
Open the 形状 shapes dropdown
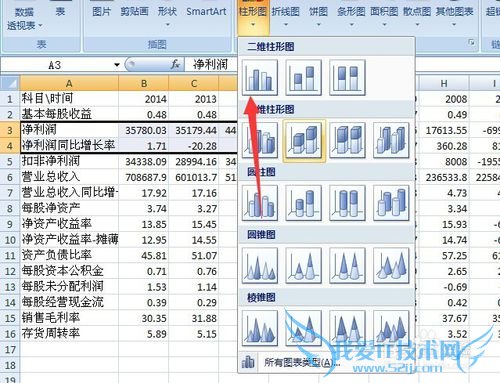(167, 16)
